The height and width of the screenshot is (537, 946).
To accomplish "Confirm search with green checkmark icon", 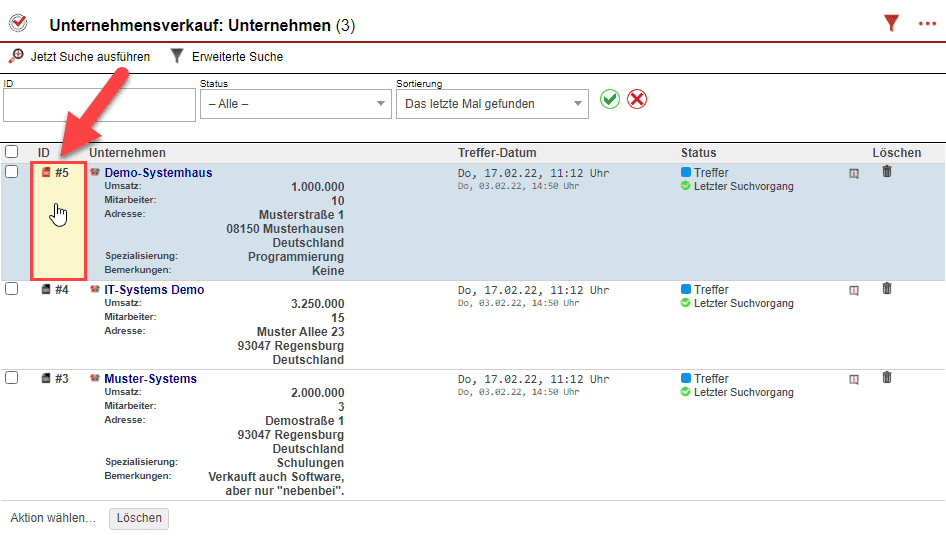I will [610, 100].
